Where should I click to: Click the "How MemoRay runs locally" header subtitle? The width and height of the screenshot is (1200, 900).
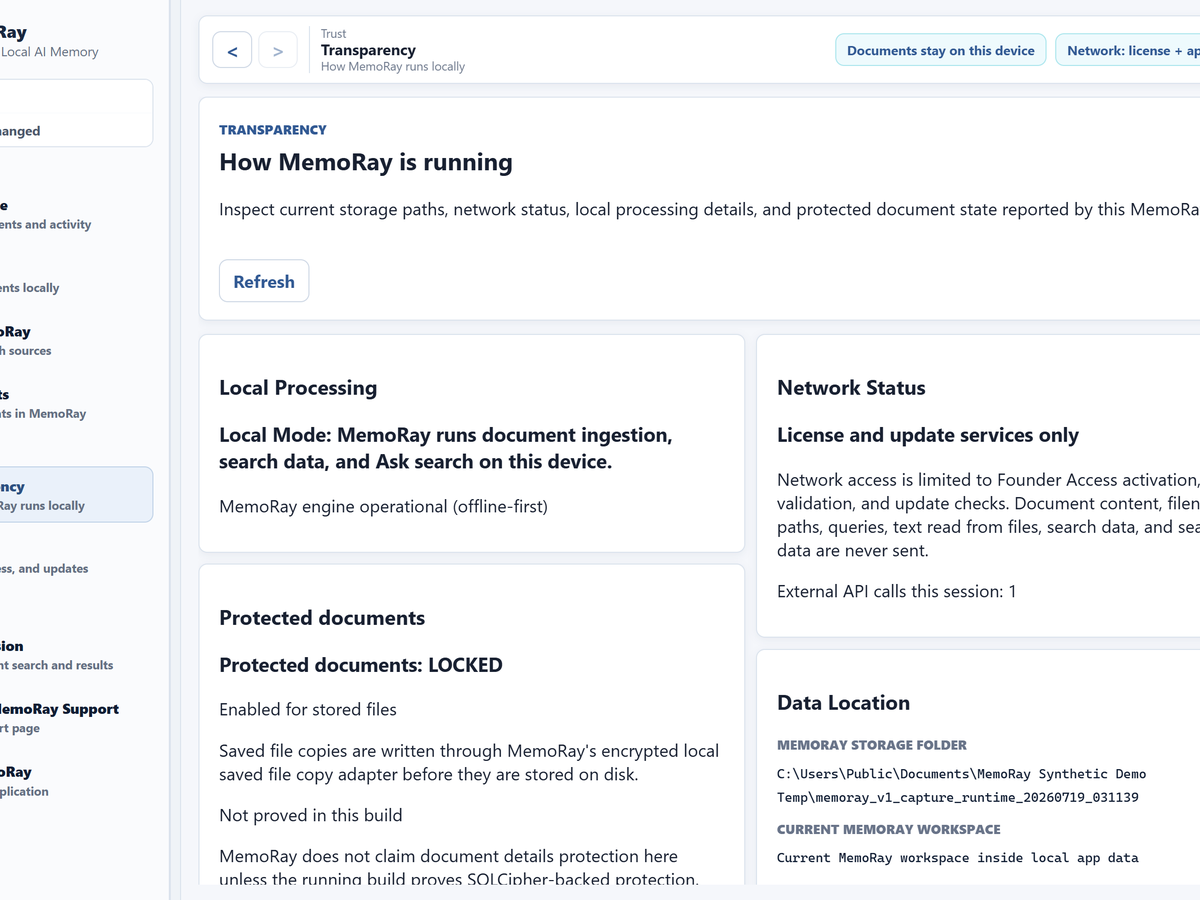[x=393, y=67]
